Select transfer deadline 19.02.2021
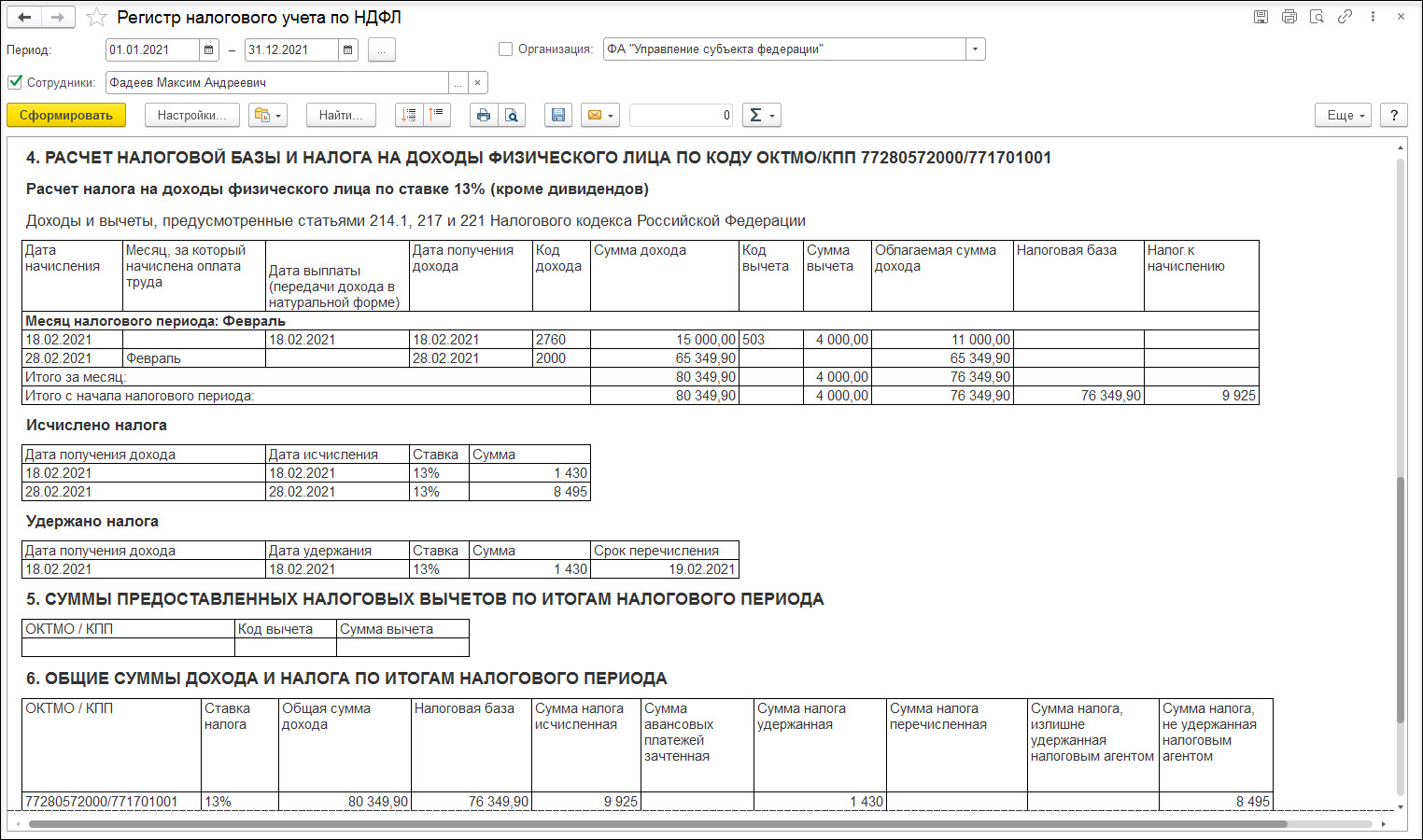 (665, 569)
